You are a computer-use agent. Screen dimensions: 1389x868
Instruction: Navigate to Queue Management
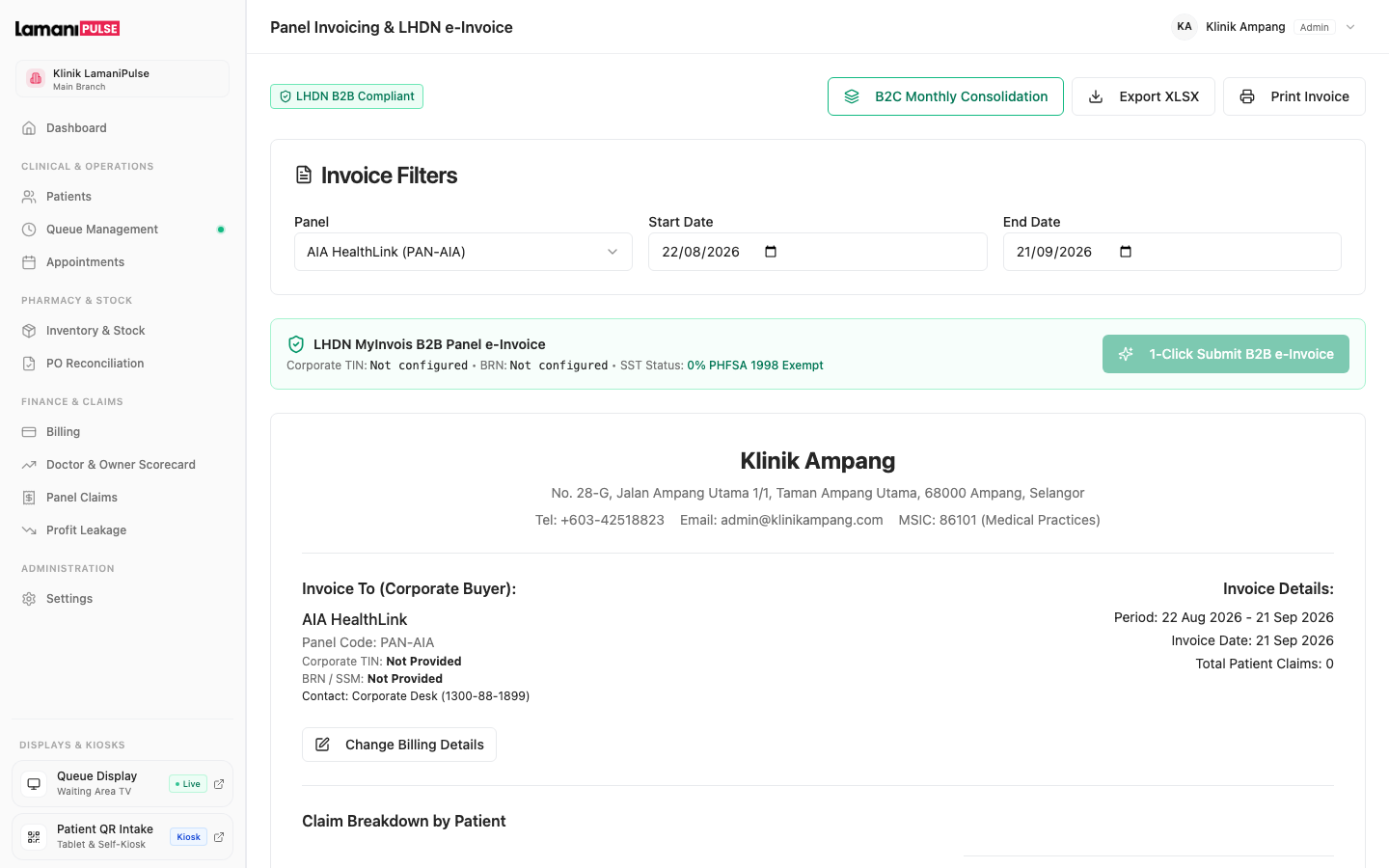pos(123,230)
